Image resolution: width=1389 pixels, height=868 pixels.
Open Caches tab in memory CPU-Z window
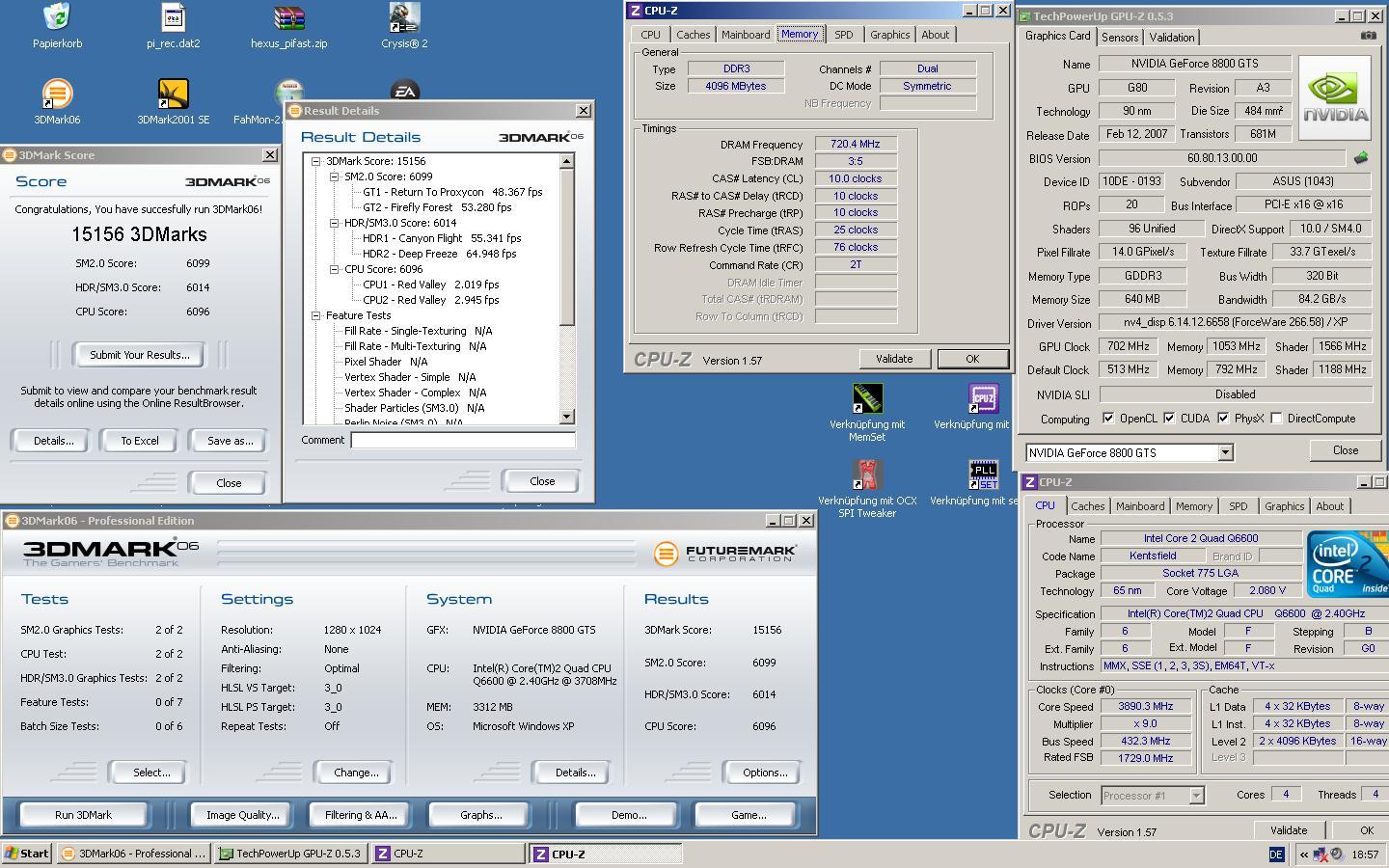693,35
